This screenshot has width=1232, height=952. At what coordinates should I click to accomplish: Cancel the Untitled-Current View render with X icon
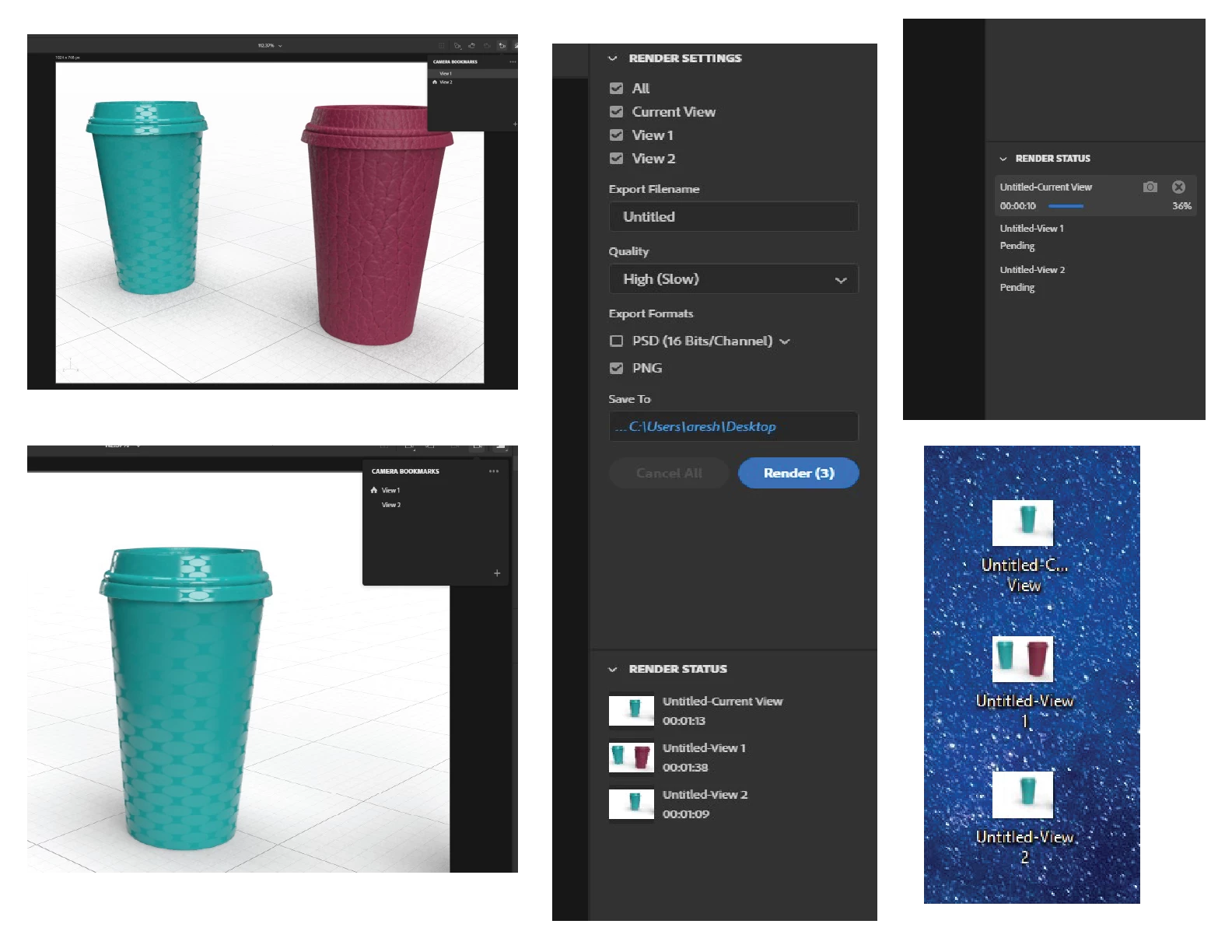click(x=1179, y=187)
